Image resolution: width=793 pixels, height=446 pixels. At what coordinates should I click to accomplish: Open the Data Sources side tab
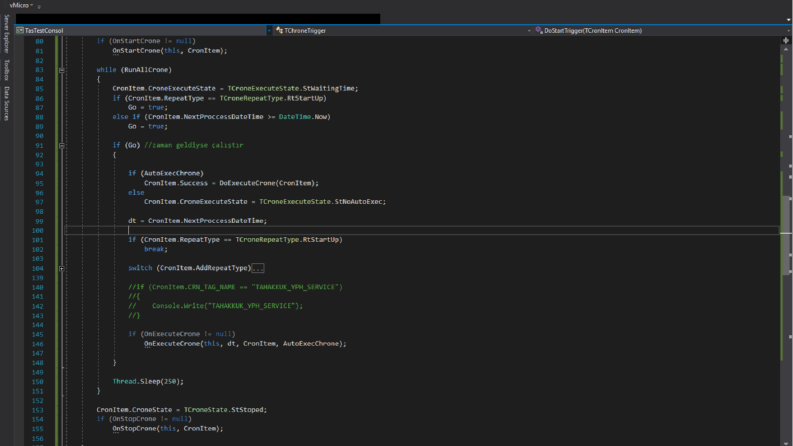tap(7, 103)
